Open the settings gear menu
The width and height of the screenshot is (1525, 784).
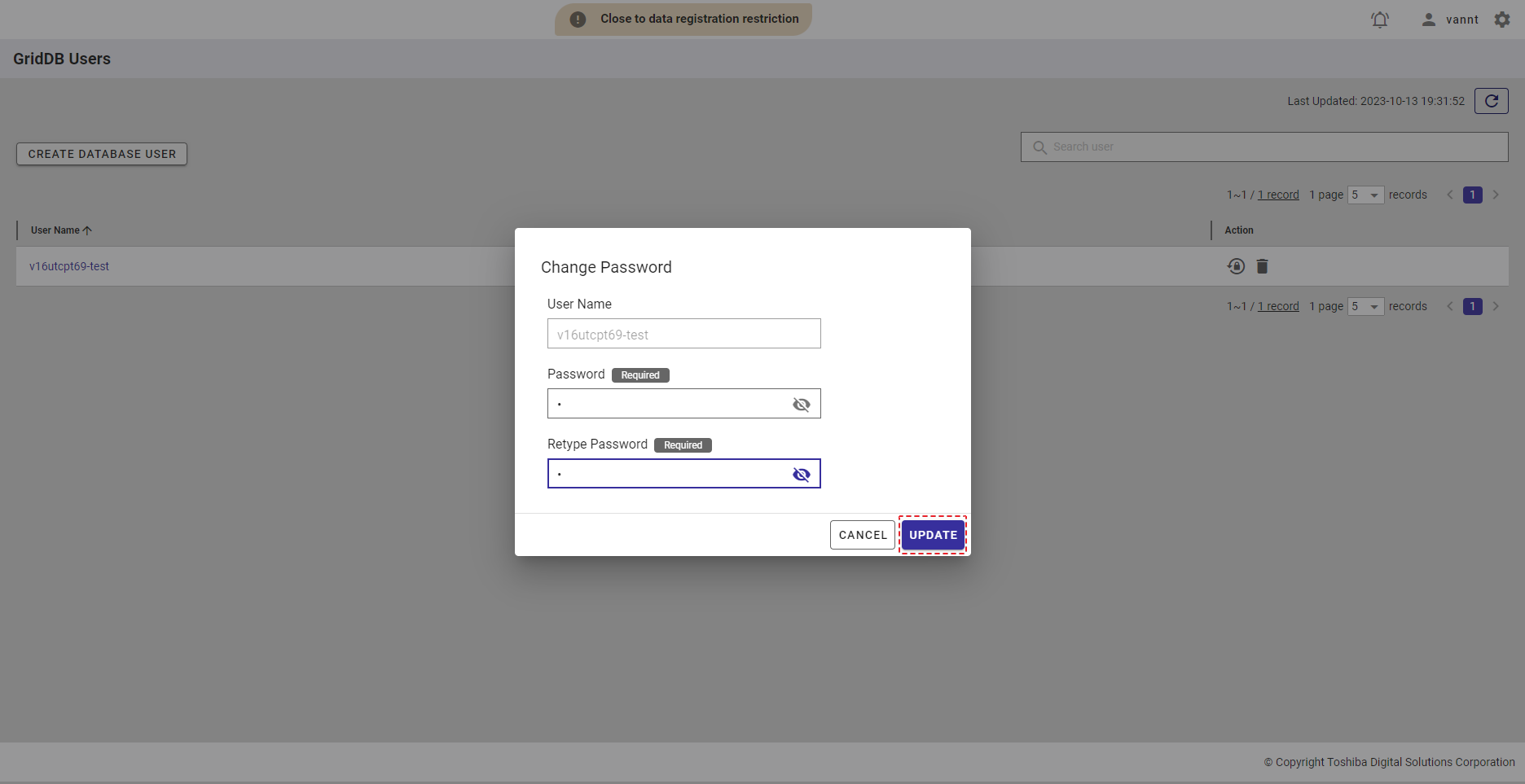1502,20
